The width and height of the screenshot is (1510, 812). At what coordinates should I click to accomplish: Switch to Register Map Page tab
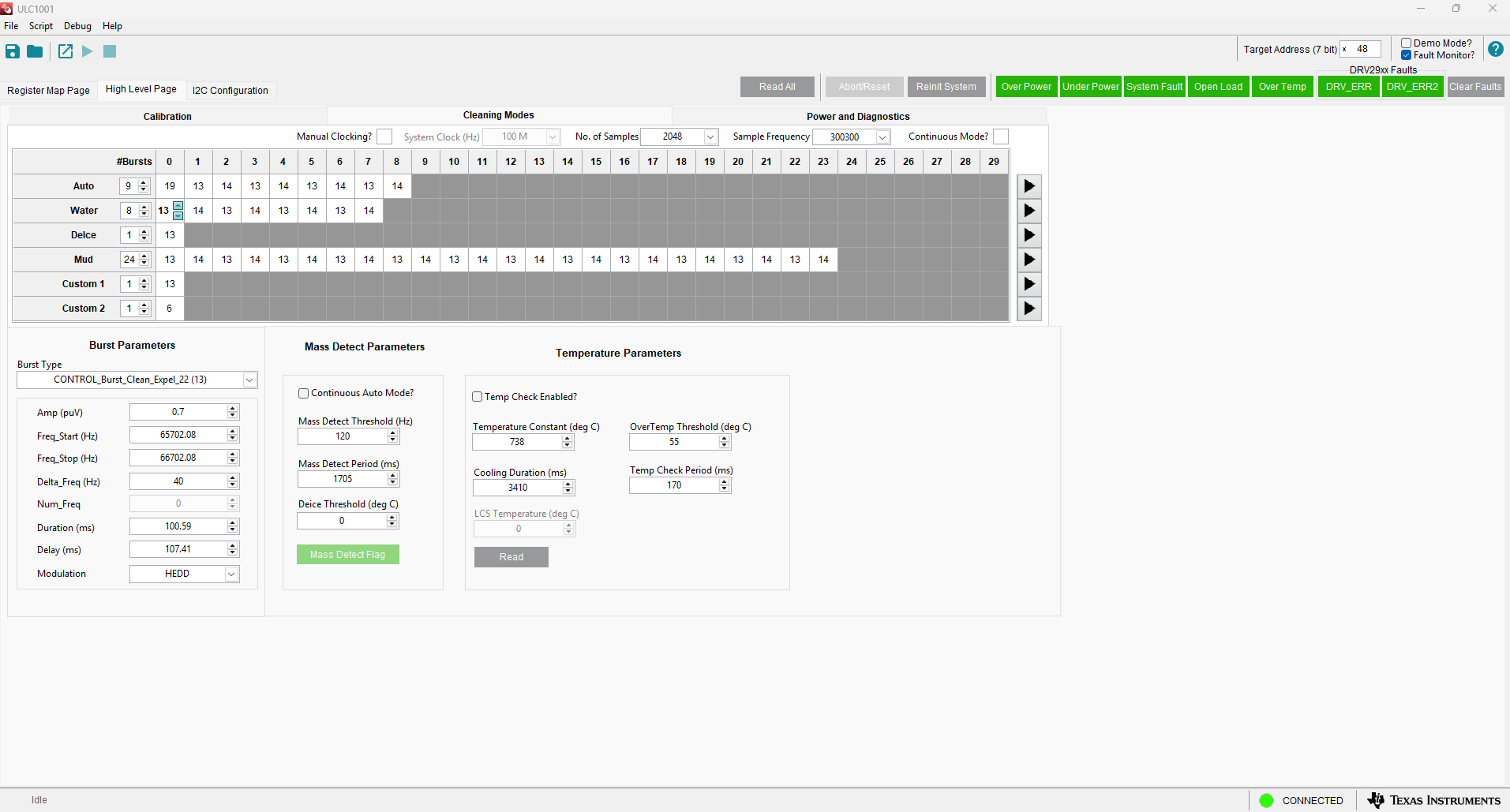point(49,91)
